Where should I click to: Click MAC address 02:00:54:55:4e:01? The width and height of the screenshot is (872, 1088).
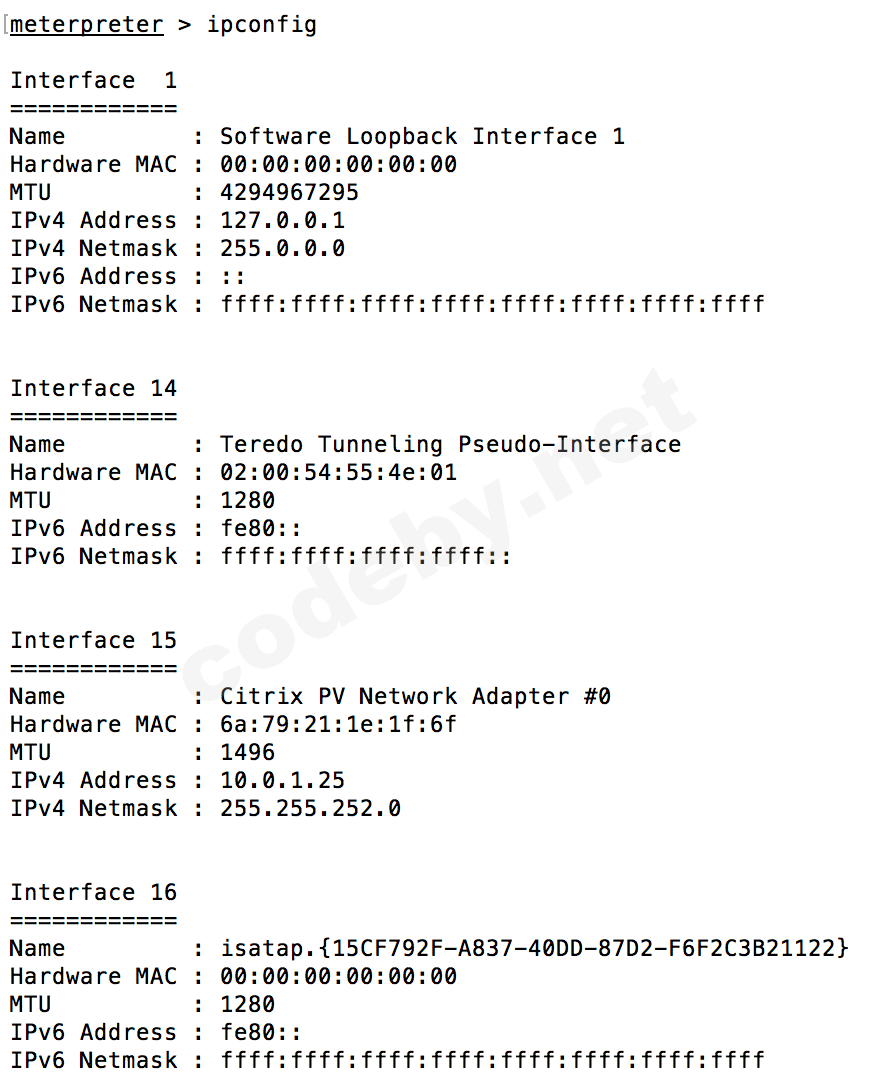338,473
